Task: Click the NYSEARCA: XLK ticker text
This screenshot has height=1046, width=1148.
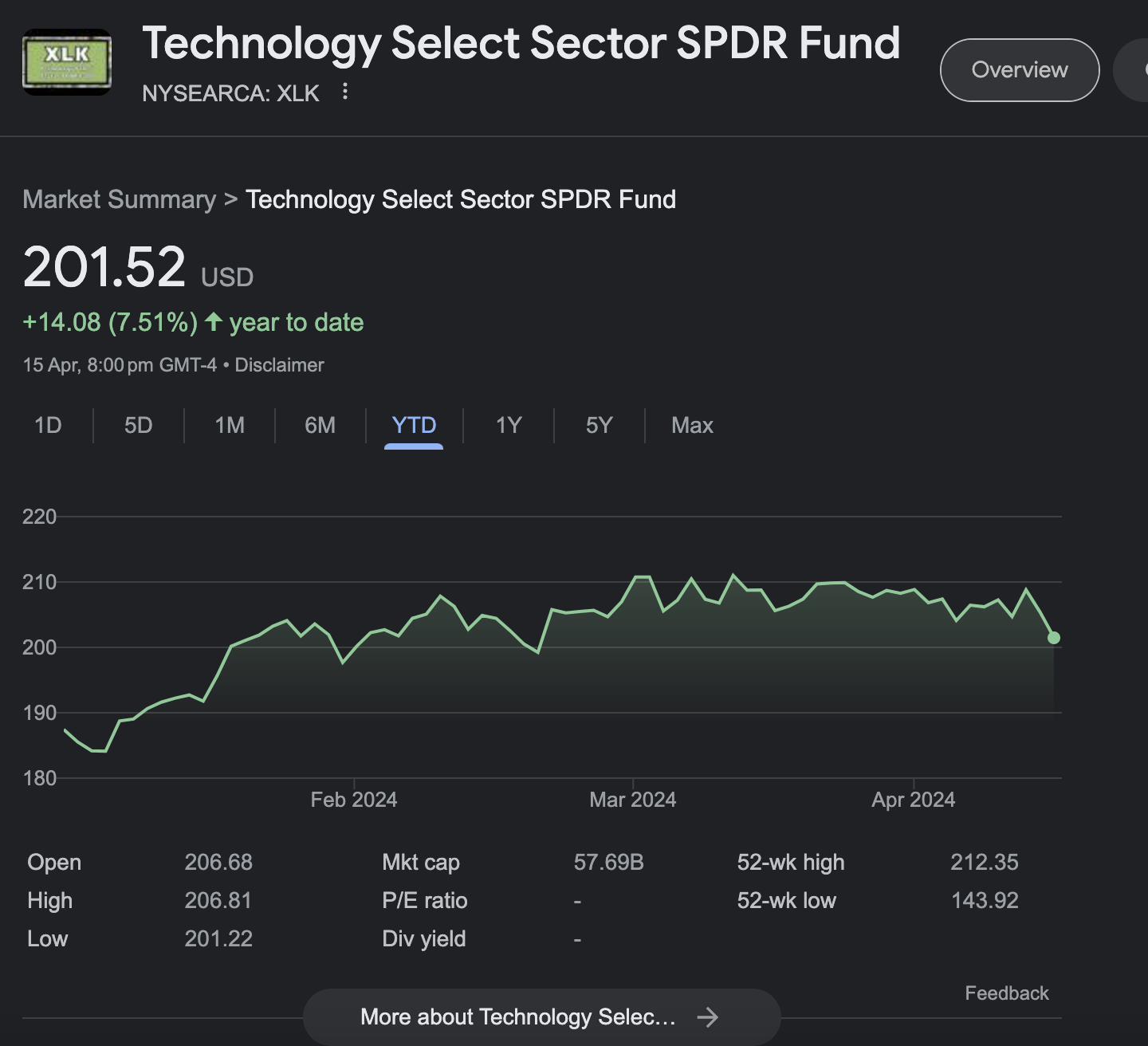Action: pyautogui.click(x=230, y=93)
